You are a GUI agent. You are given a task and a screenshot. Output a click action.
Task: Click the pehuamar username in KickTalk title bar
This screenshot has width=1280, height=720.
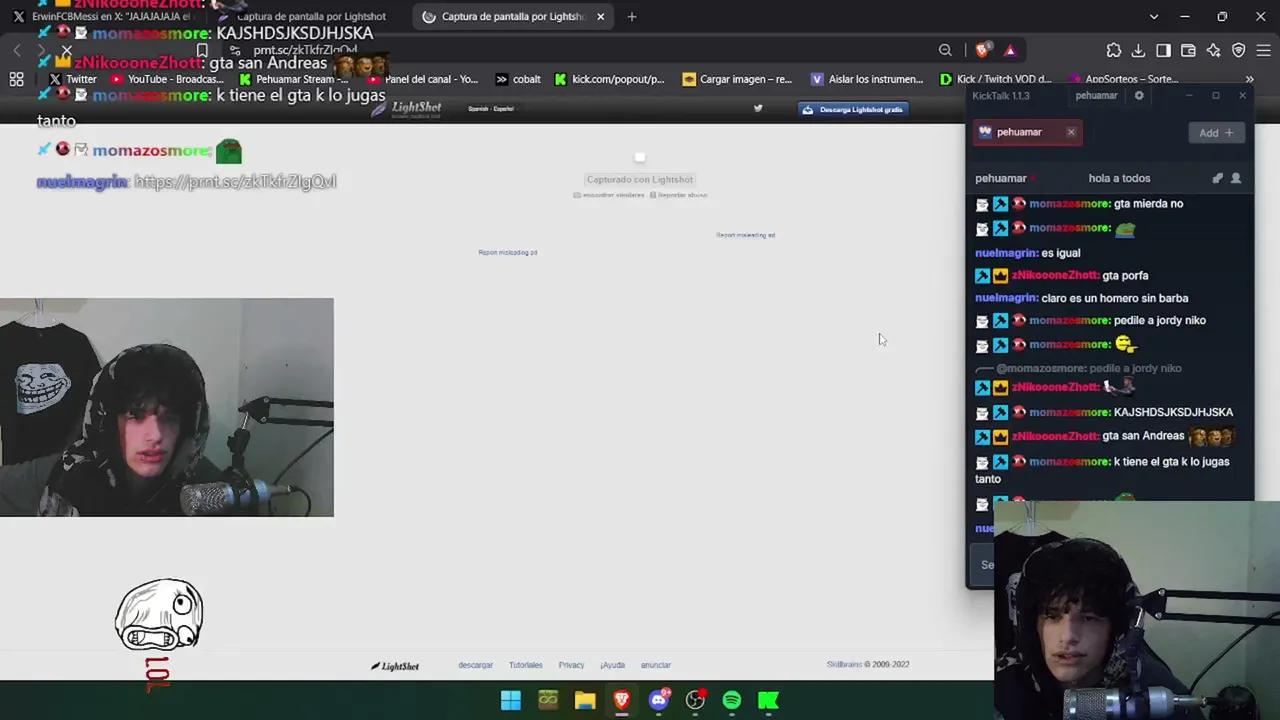[x=1096, y=96]
